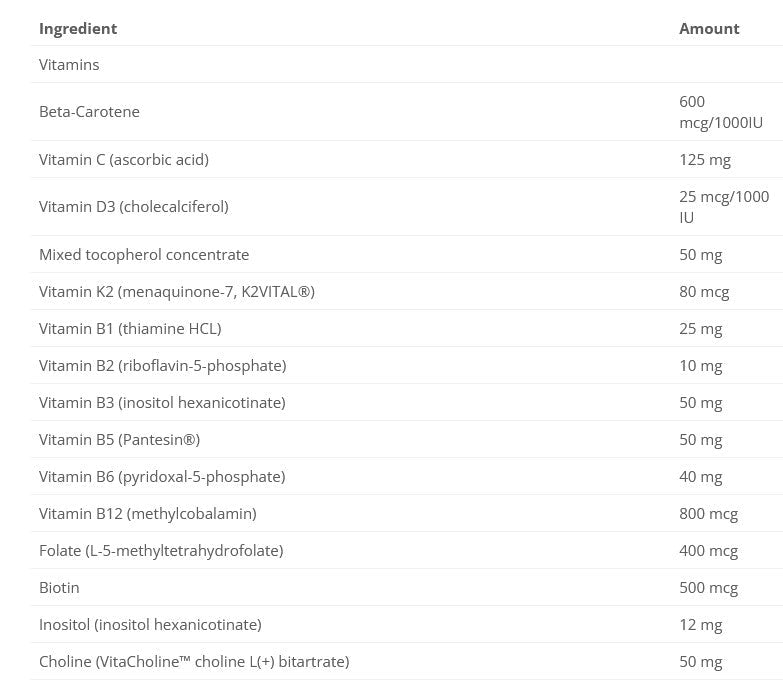This screenshot has width=783, height=680.
Task: Click Vitamin B12 (methylcobalamin) ingredient name
Action: tap(148, 514)
